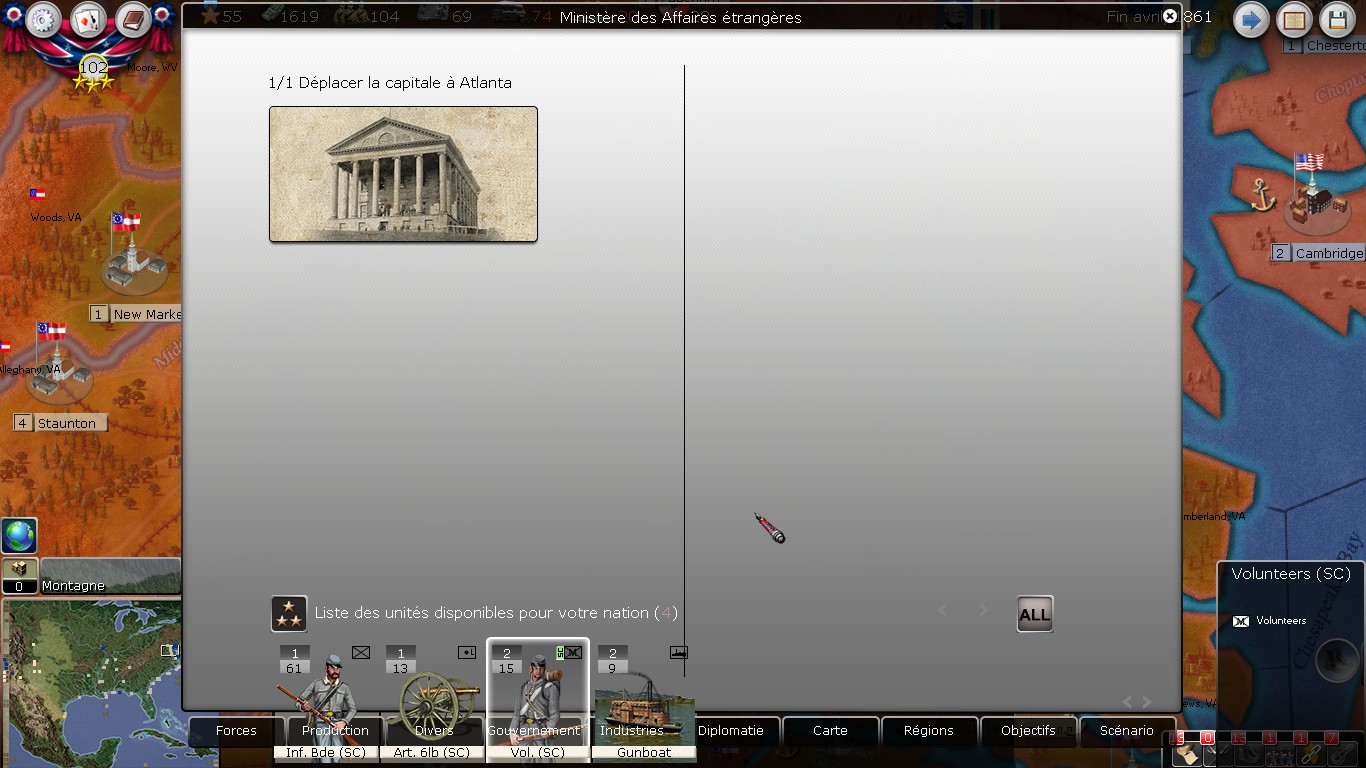Open the game options gear icon
Image resolution: width=1366 pixels, height=768 pixels.
click(42, 20)
